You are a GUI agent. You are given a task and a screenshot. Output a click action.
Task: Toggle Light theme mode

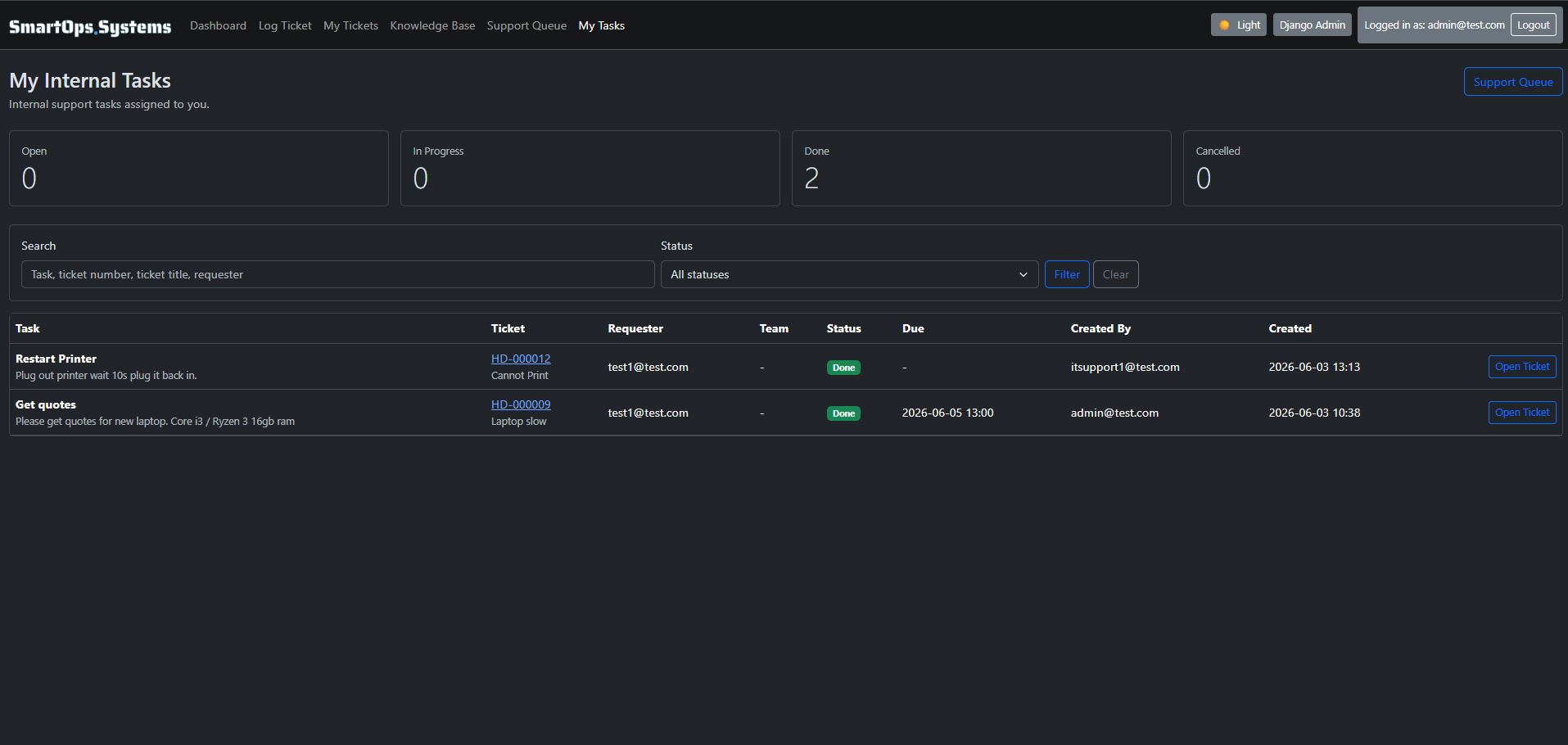[1239, 25]
